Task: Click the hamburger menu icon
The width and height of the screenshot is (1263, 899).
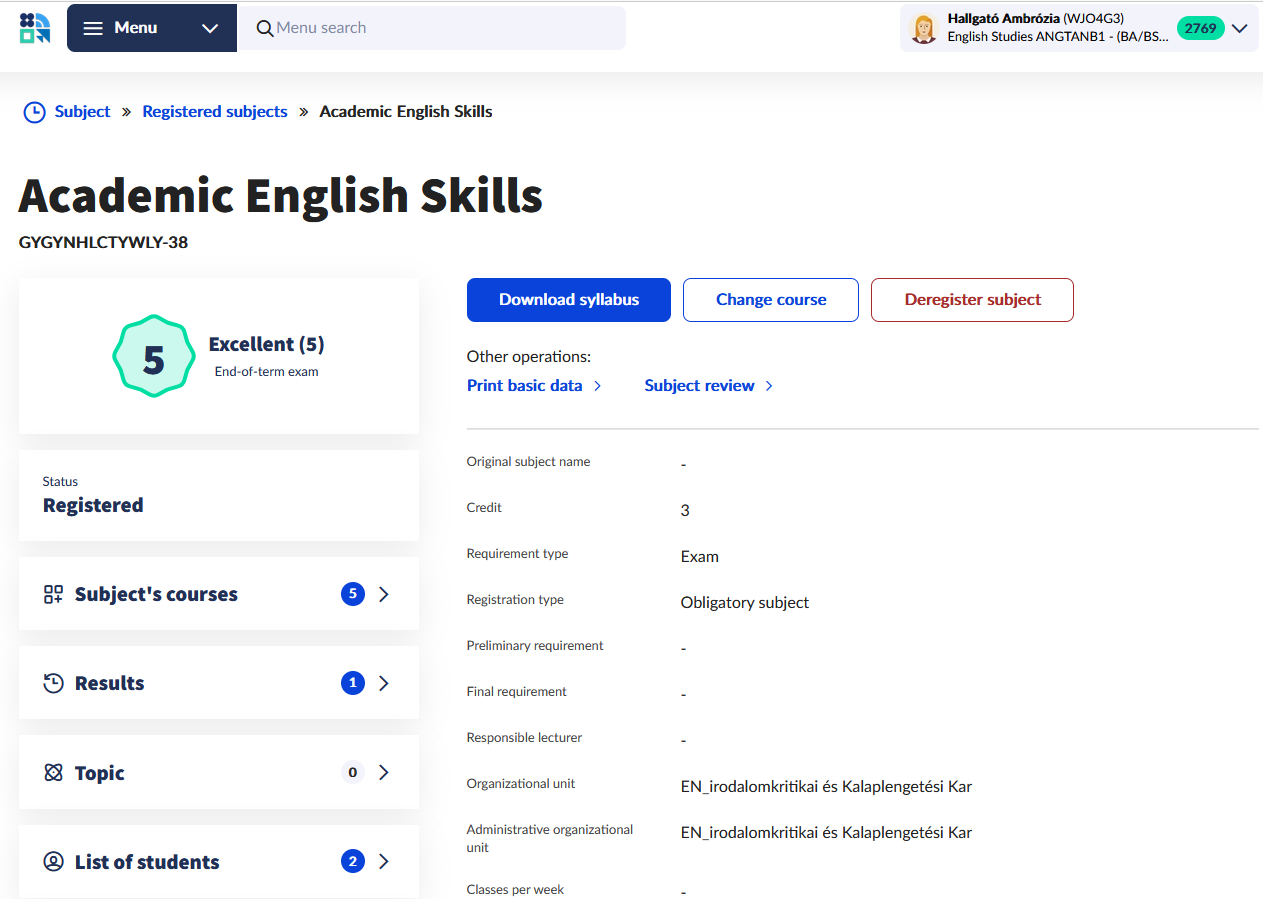Action: click(x=93, y=28)
